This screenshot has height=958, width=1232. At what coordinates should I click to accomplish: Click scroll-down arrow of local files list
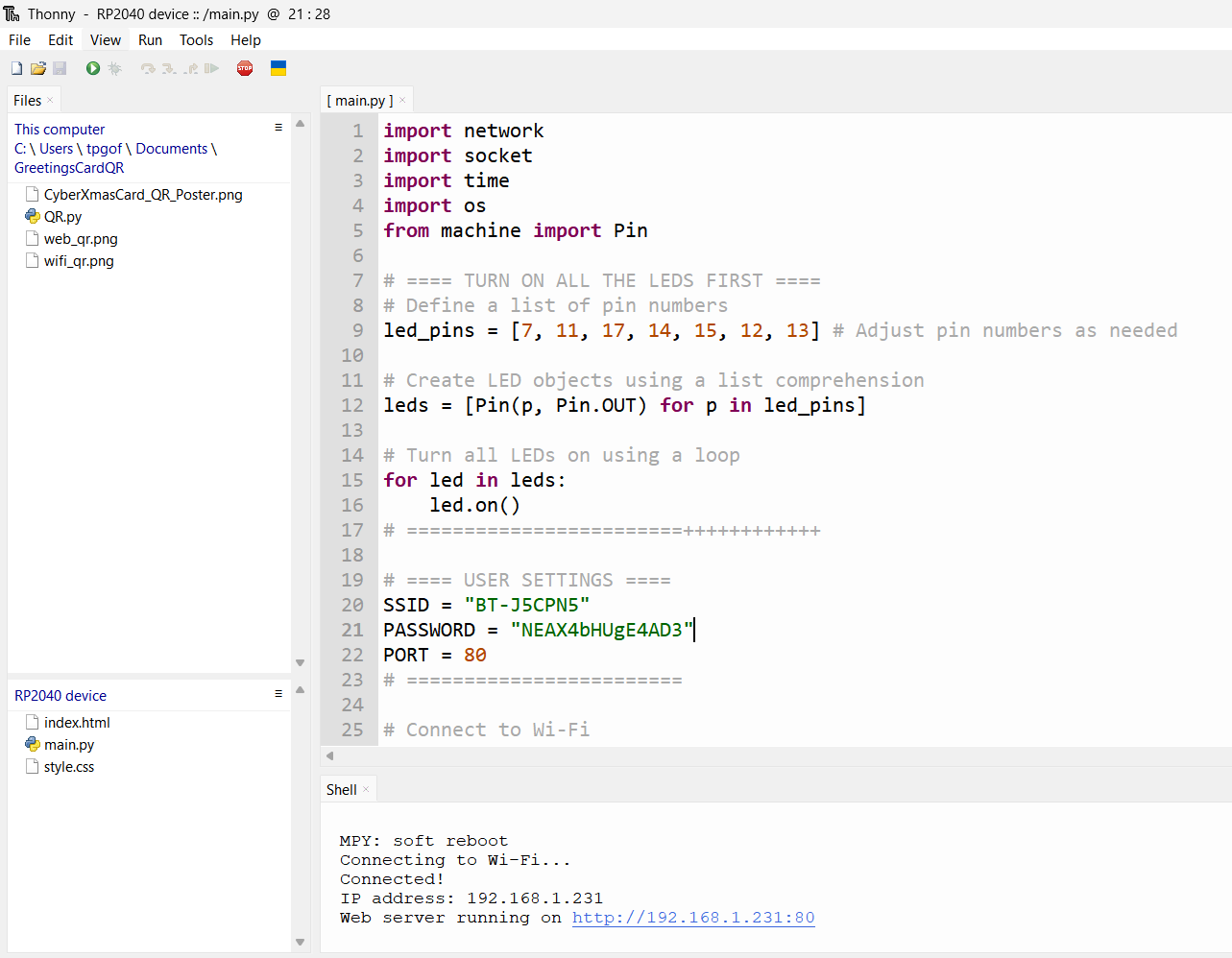(301, 662)
